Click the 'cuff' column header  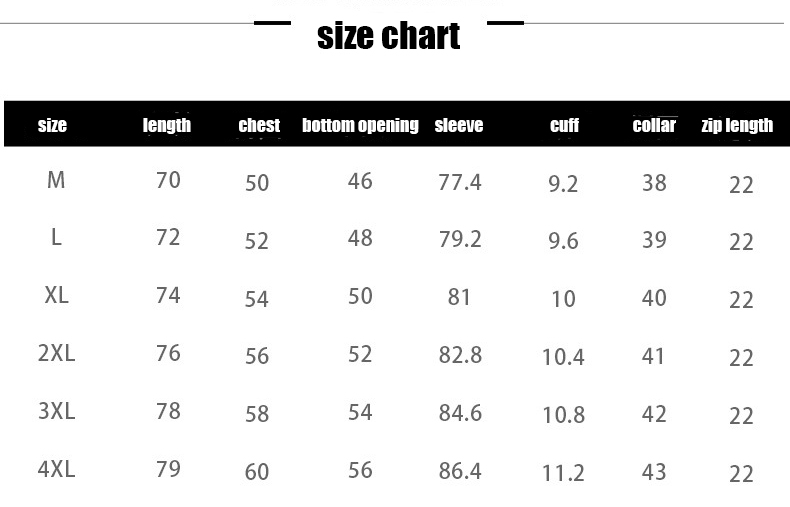[564, 125]
